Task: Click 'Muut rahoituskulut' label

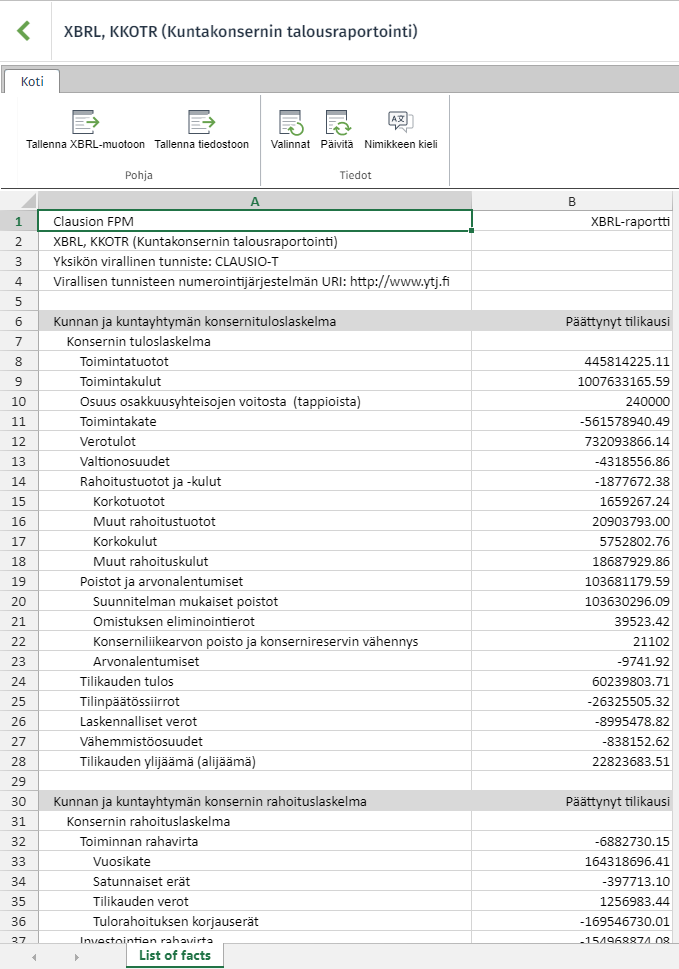Action: (x=151, y=561)
